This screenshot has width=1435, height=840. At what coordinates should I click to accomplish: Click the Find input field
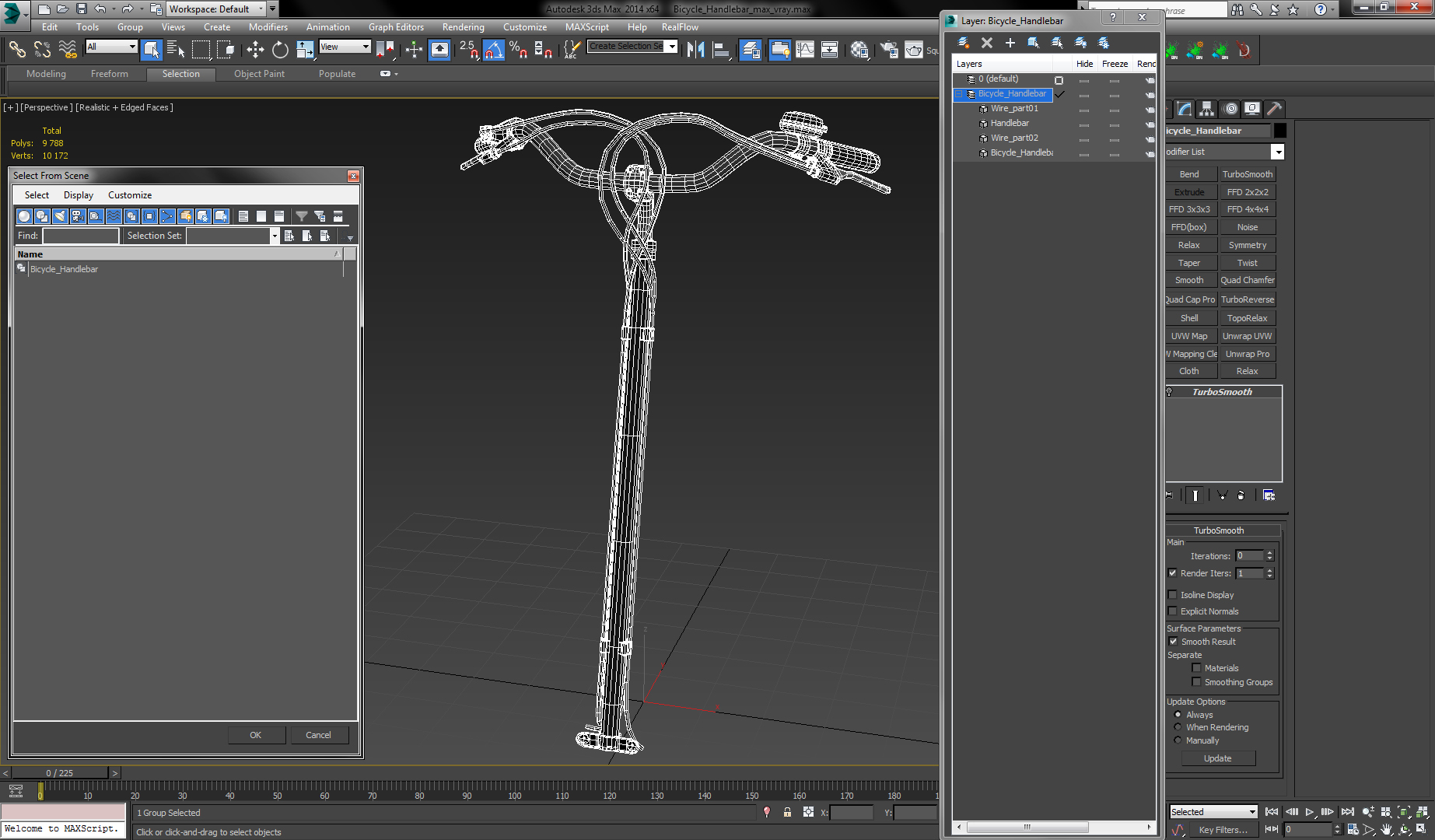pos(81,236)
